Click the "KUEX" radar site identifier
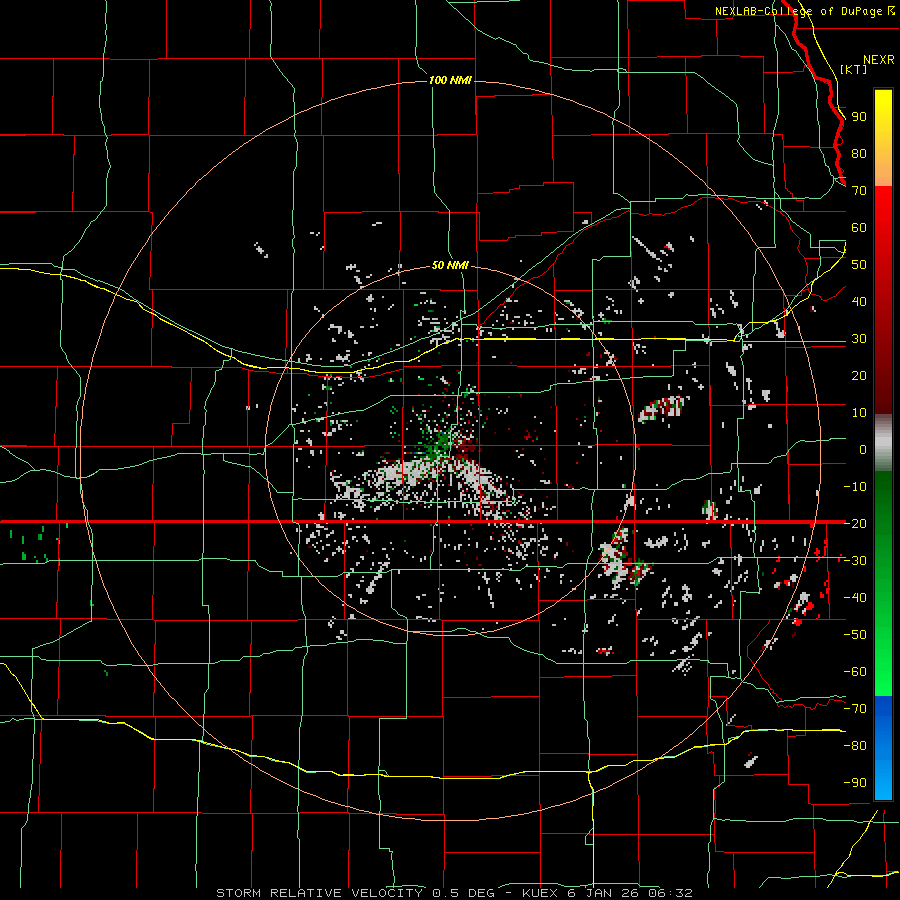Viewport: 900px width, 900px height. click(x=540, y=893)
